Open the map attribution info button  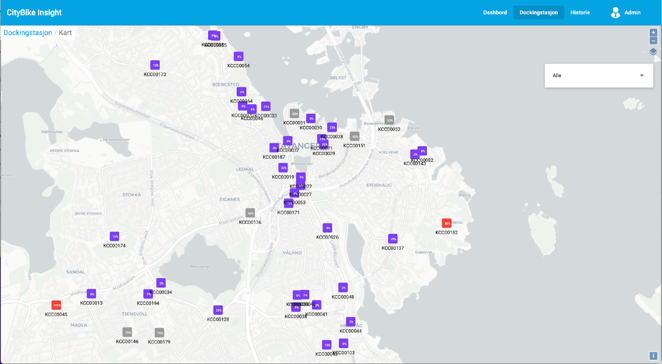point(653,356)
